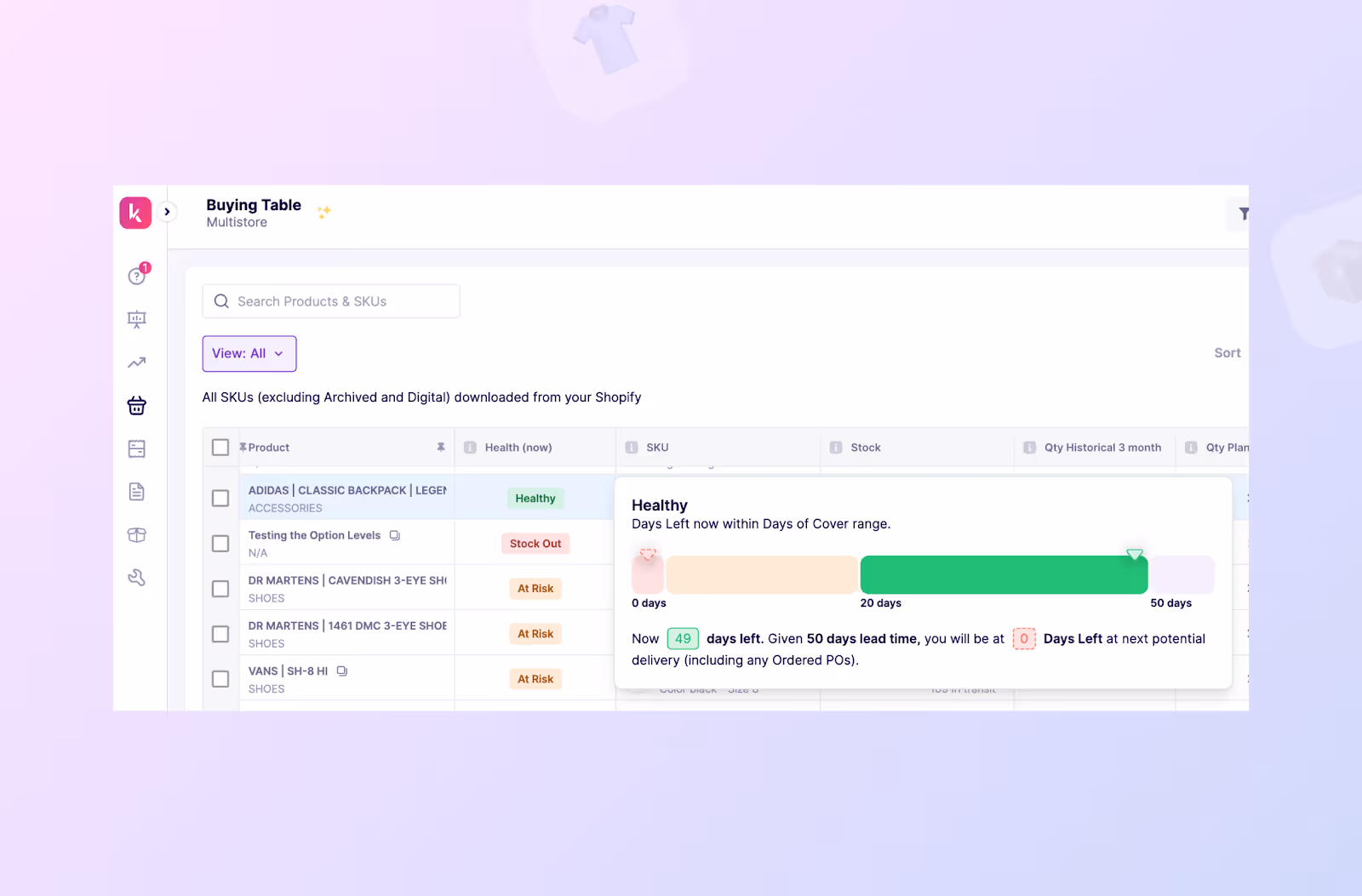Image resolution: width=1362 pixels, height=896 pixels.
Task: Open the Adidas Classic Backpack product
Action: coord(347,491)
